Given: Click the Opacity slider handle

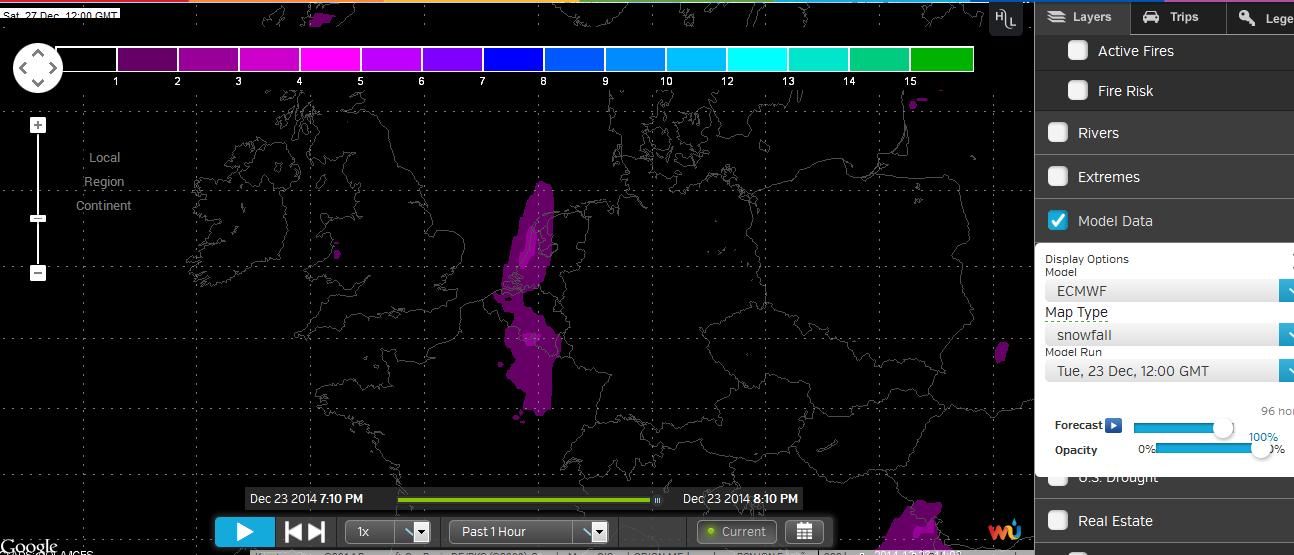Looking at the screenshot, I should coord(1262,449).
